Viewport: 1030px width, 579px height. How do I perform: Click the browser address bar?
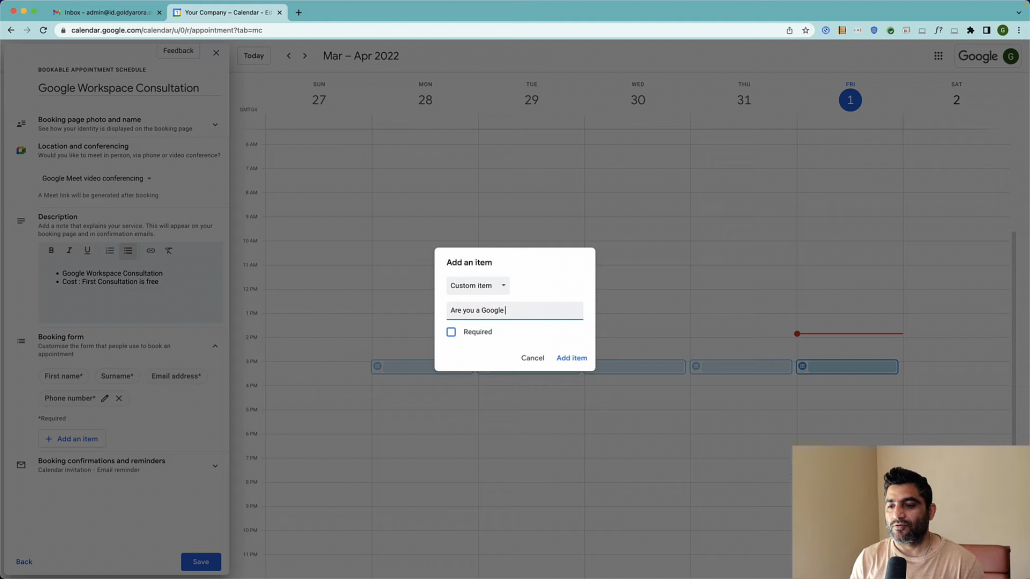click(x=420, y=30)
